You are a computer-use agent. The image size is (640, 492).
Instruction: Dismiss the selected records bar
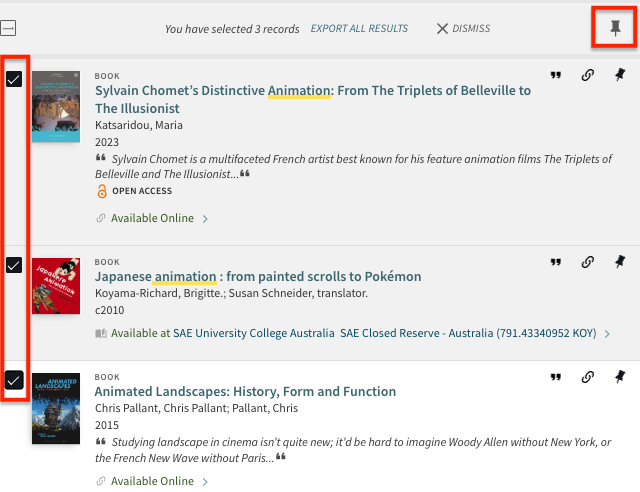pos(463,28)
